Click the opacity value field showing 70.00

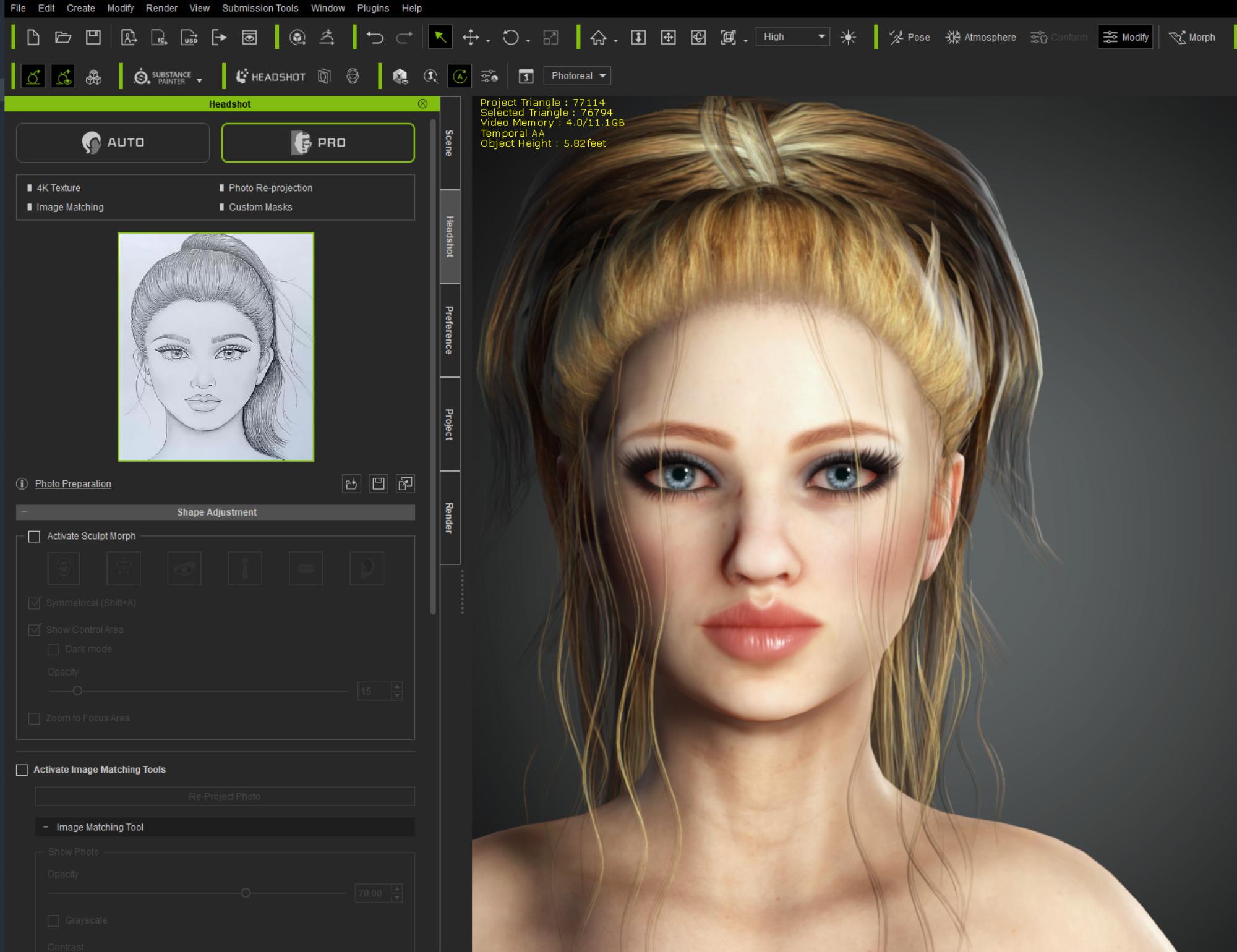pos(374,894)
